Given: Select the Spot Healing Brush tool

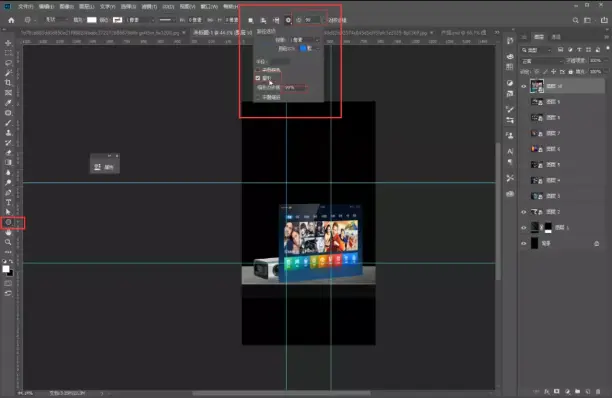Looking at the screenshot, I should [x=8, y=113].
